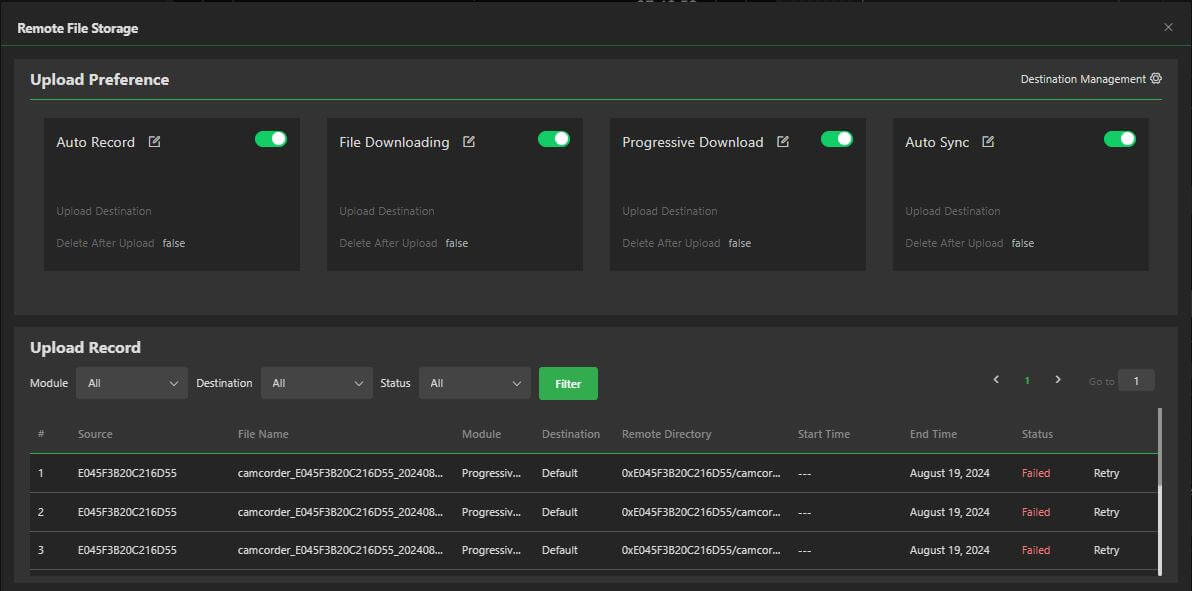Go to next page with right arrow
The image size is (1192, 591).
tap(1058, 380)
